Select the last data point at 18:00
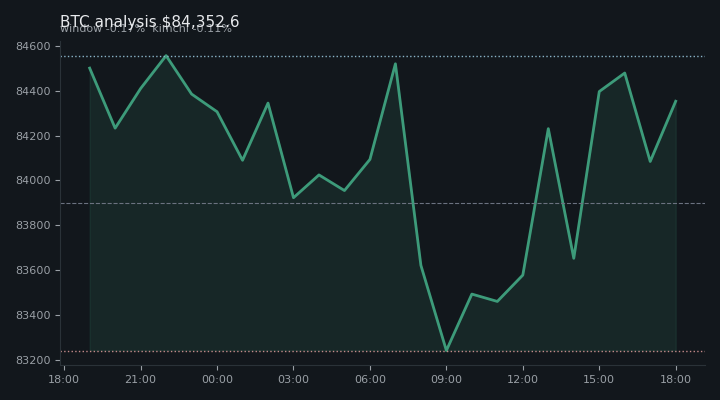This screenshot has height=400, width=720. point(676,101)
